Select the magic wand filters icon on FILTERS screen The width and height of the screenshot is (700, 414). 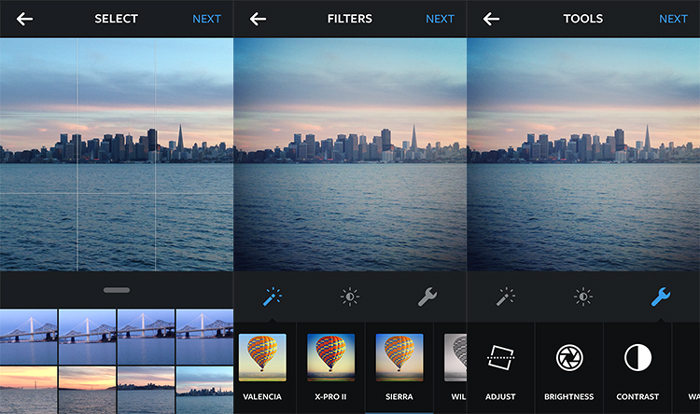[272, 296]
